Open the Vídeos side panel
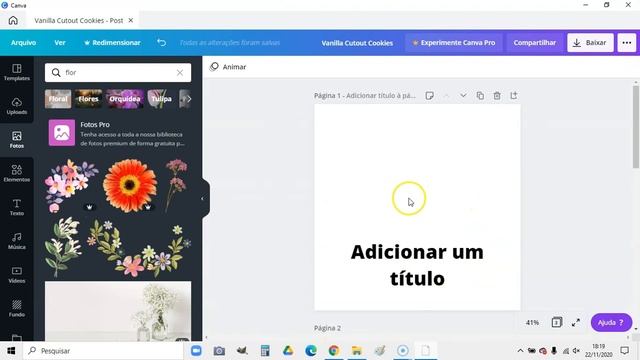Viewport: 640px width, 360px height. click(x=17, y=275)
